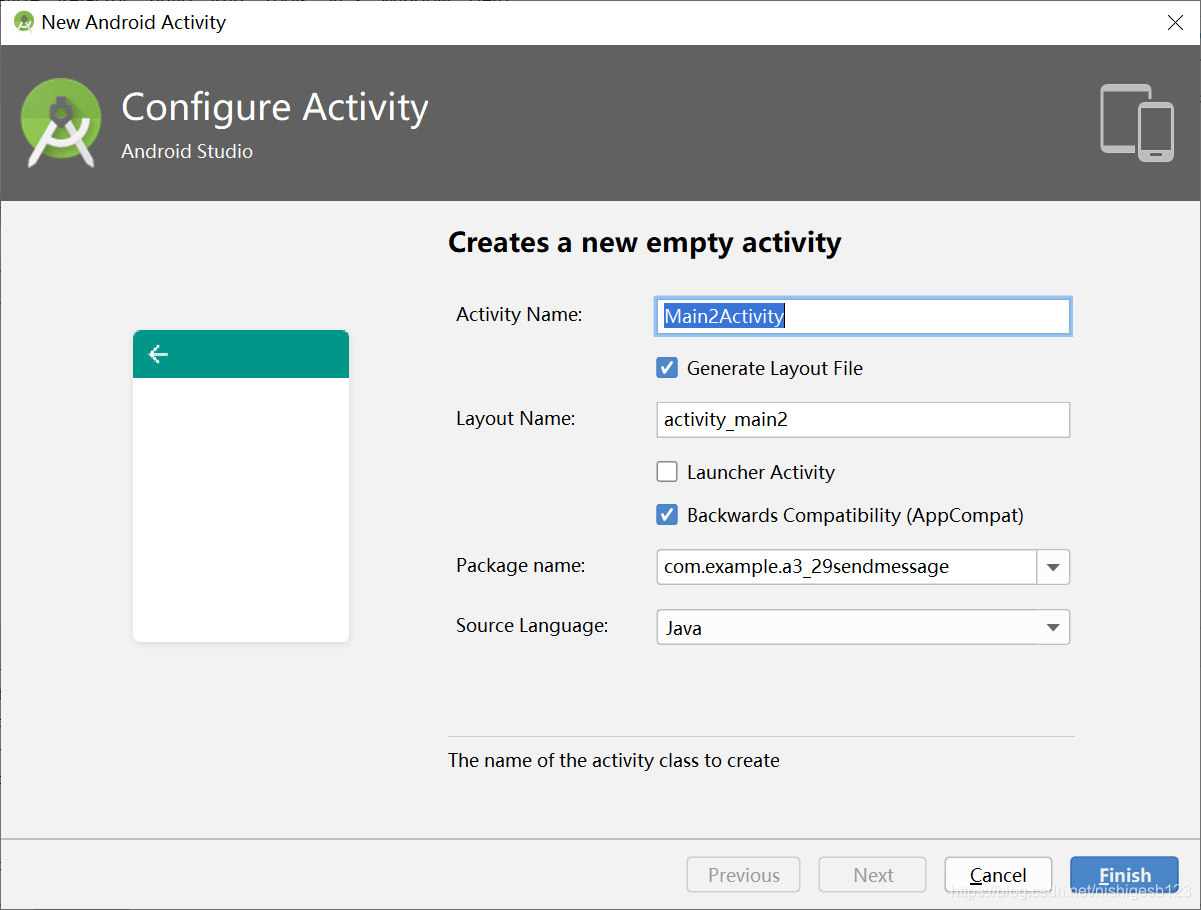This screenshot has height=910, width=1201.
Task: Click the Layout Name text field
Action: tap(863, 420)
